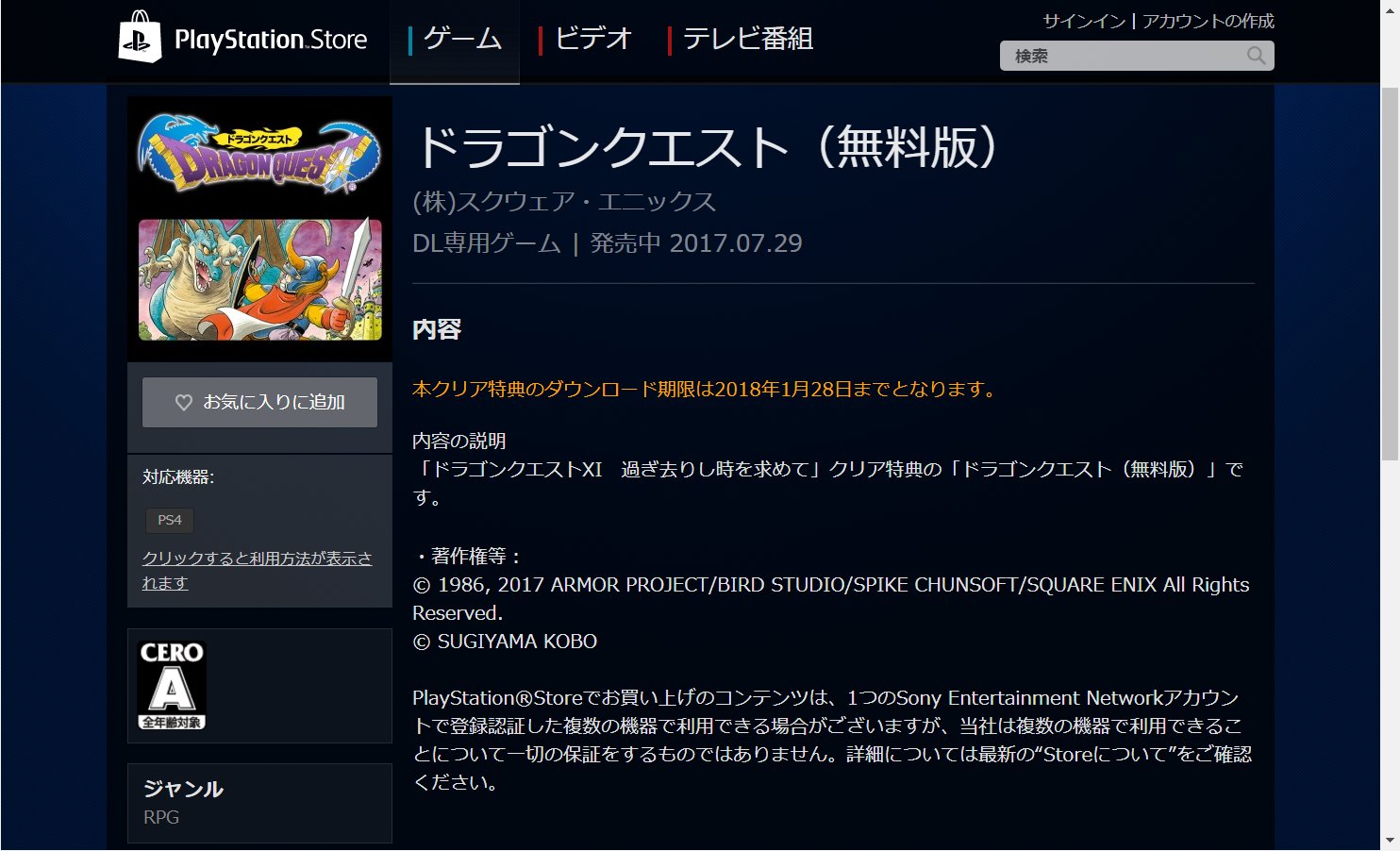Click the 内容 section heading
The width and height of the screenshot is (1400, 851).
tap(437, 329)
